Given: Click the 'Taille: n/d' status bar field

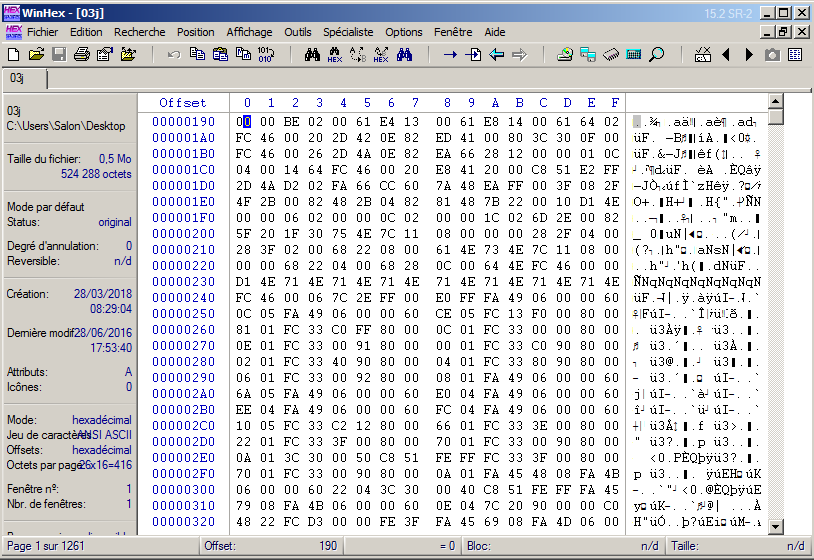Looking at the screenshot, I should [738, 546].
